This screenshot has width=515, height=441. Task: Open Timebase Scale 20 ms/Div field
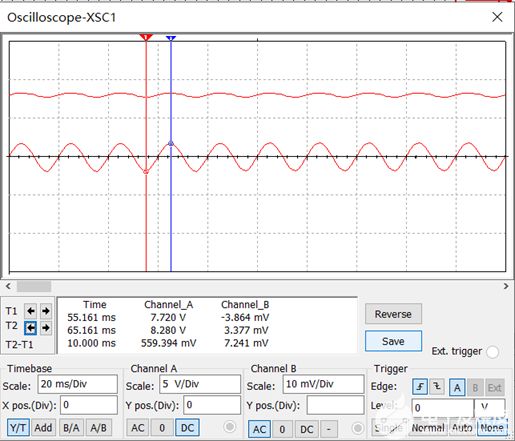pos(78,384)
